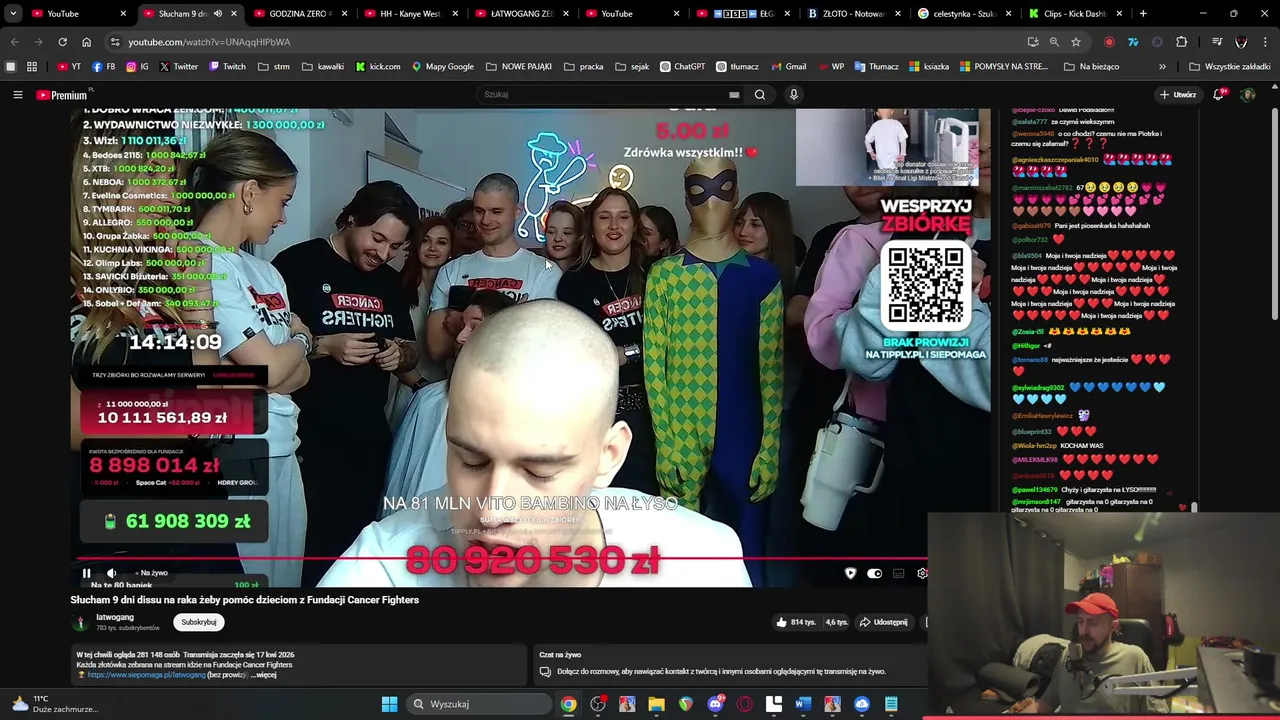Open the zoom magnifier in address bar
Image resolution: width=1280 pixels, height=720 pixels.
click(x=1054, y=42)
